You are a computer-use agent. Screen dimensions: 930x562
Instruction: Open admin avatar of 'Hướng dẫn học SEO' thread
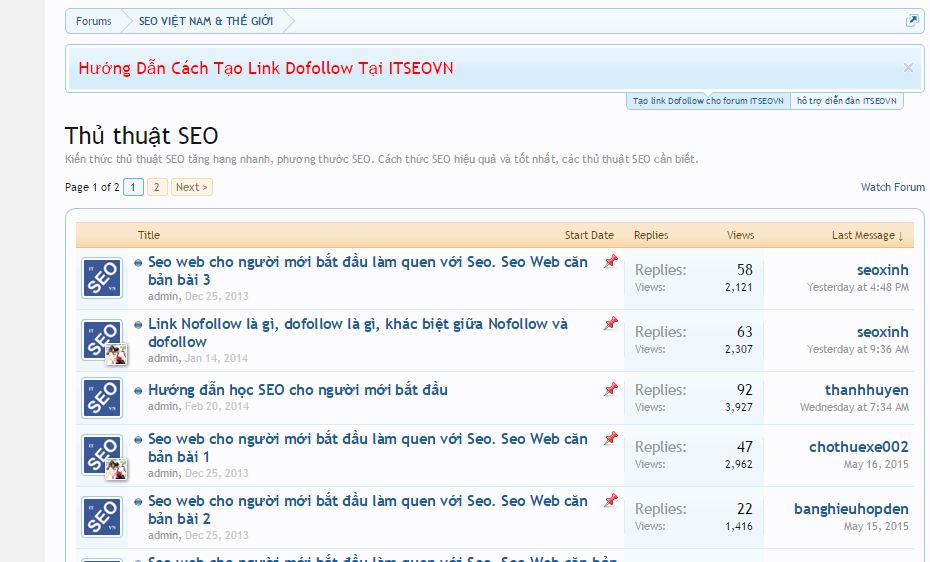click(102, 398)
